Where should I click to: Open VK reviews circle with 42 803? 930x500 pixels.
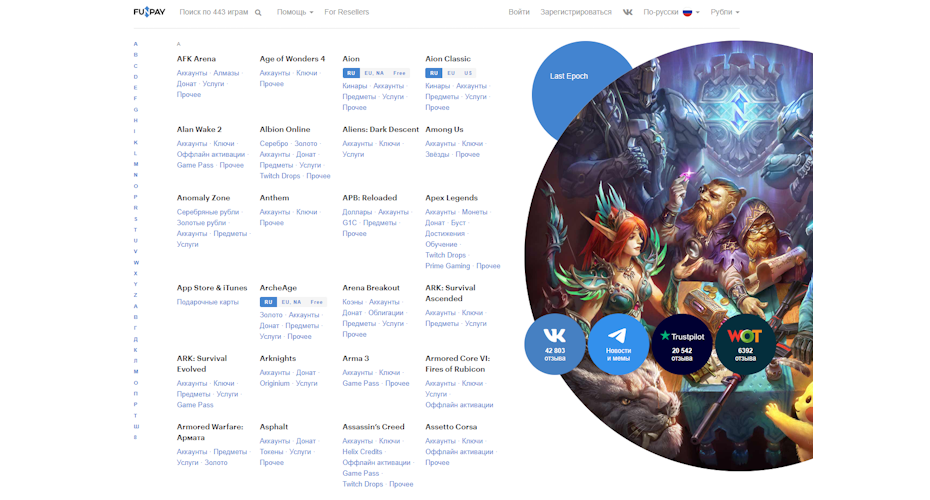click(555, 344)
